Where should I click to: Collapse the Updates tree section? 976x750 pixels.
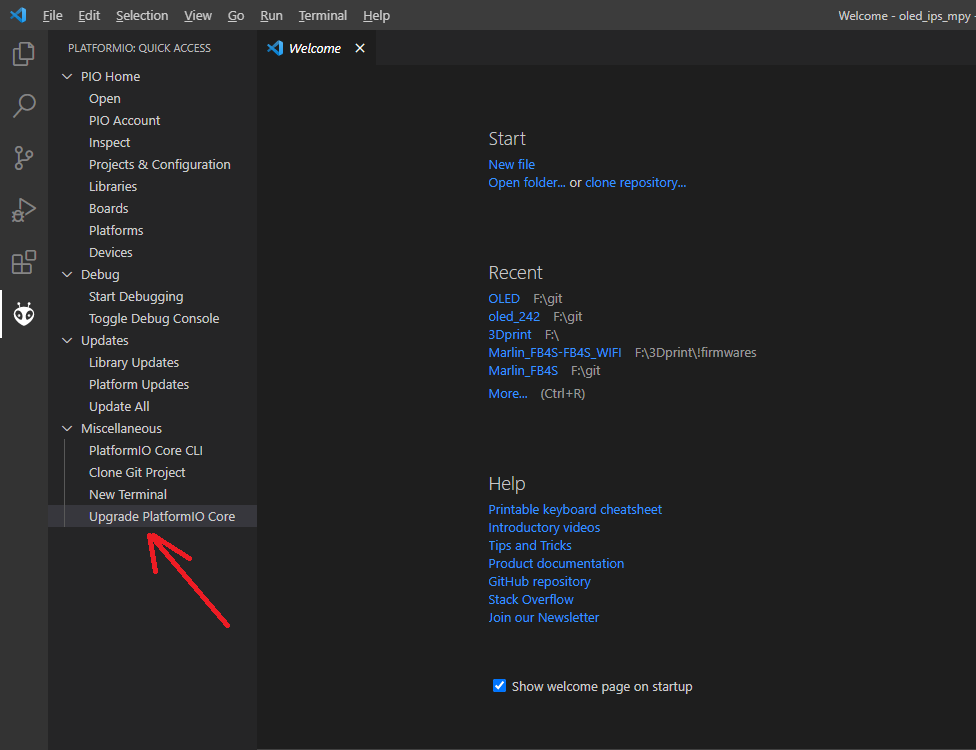coord(67,340)
